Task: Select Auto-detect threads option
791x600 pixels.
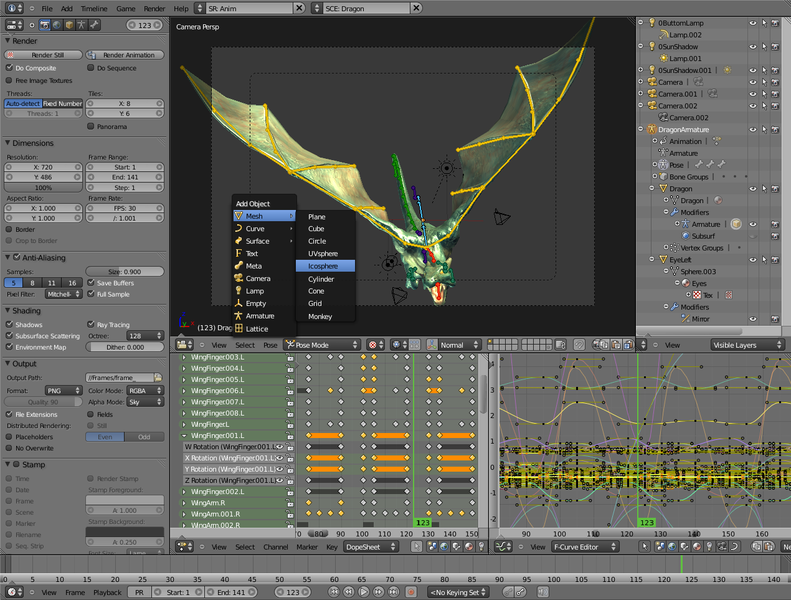Action: click(23, 103)
